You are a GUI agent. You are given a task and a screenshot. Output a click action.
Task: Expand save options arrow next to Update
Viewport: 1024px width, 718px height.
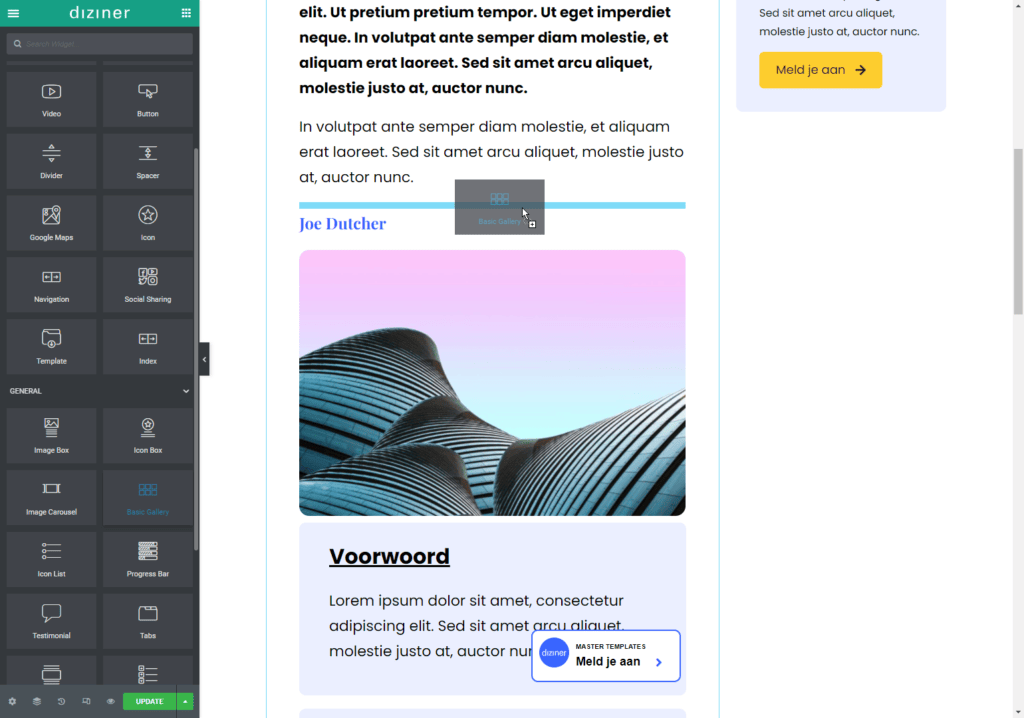pyautogui.click(x=186, y=701)
